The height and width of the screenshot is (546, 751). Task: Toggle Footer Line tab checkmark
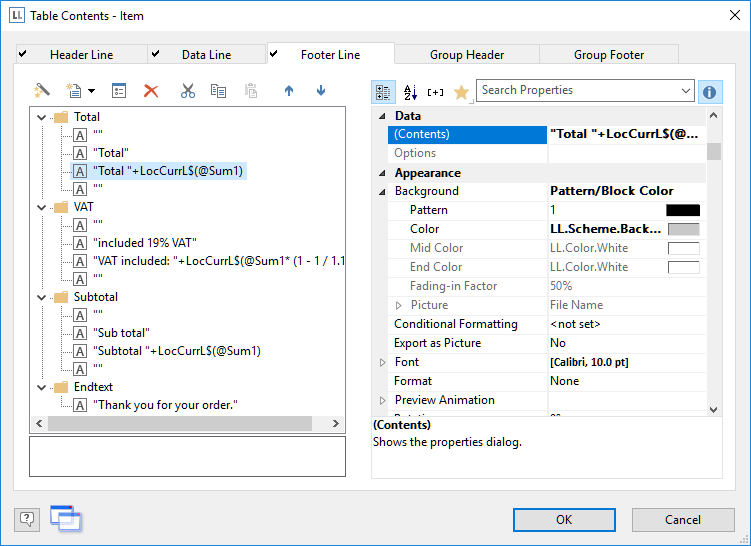click(273, 54)
